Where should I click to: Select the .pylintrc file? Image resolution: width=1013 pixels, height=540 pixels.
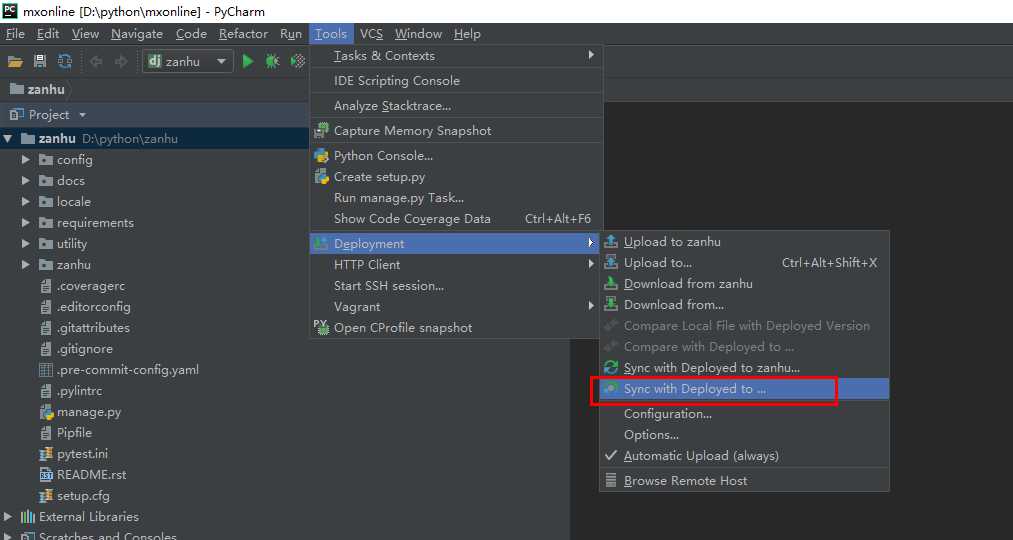[79, 391]
